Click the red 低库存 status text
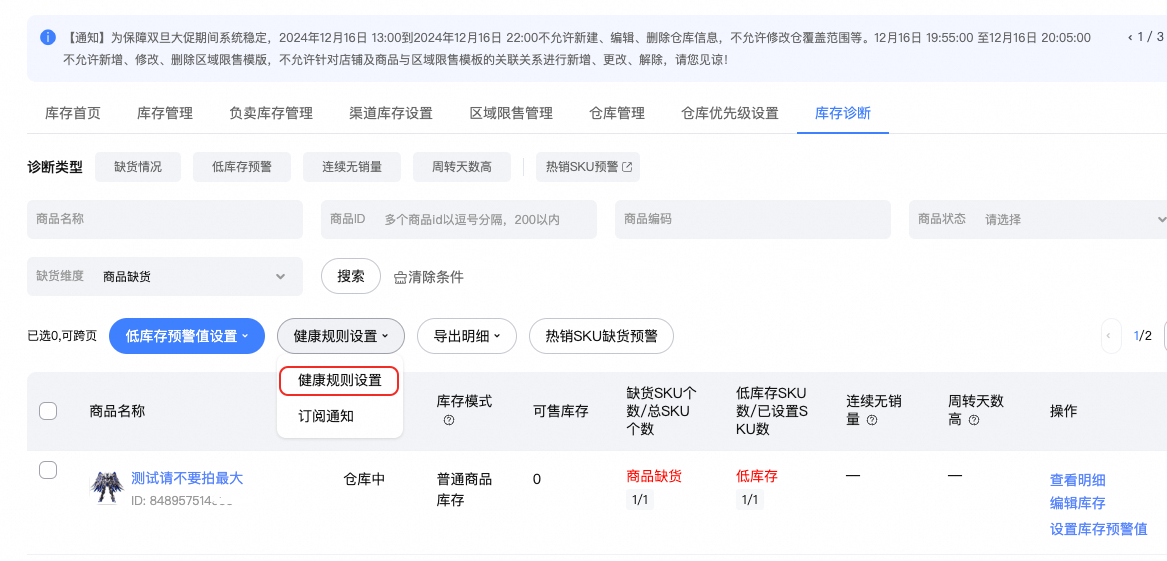This screenshot has height=561, width=1167. (x=756, y=476)
